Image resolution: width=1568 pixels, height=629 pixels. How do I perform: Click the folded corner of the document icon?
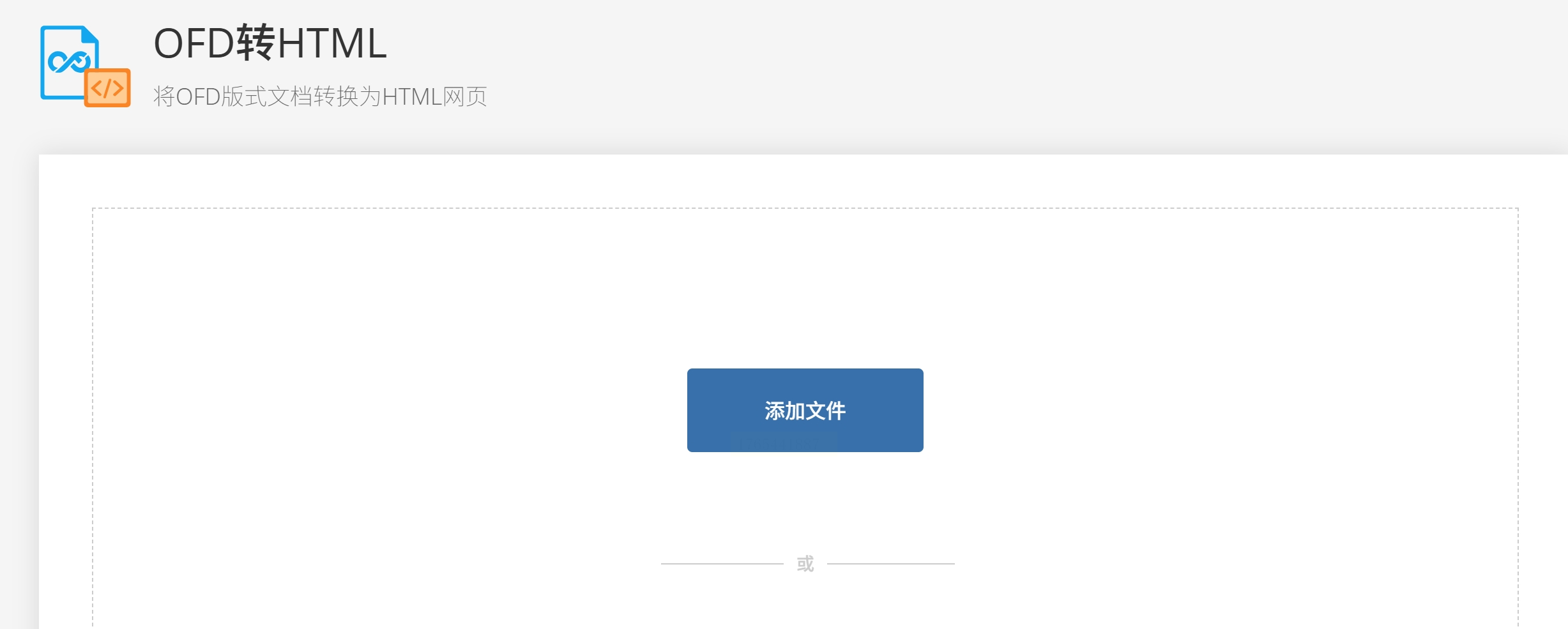pos(91,34)
